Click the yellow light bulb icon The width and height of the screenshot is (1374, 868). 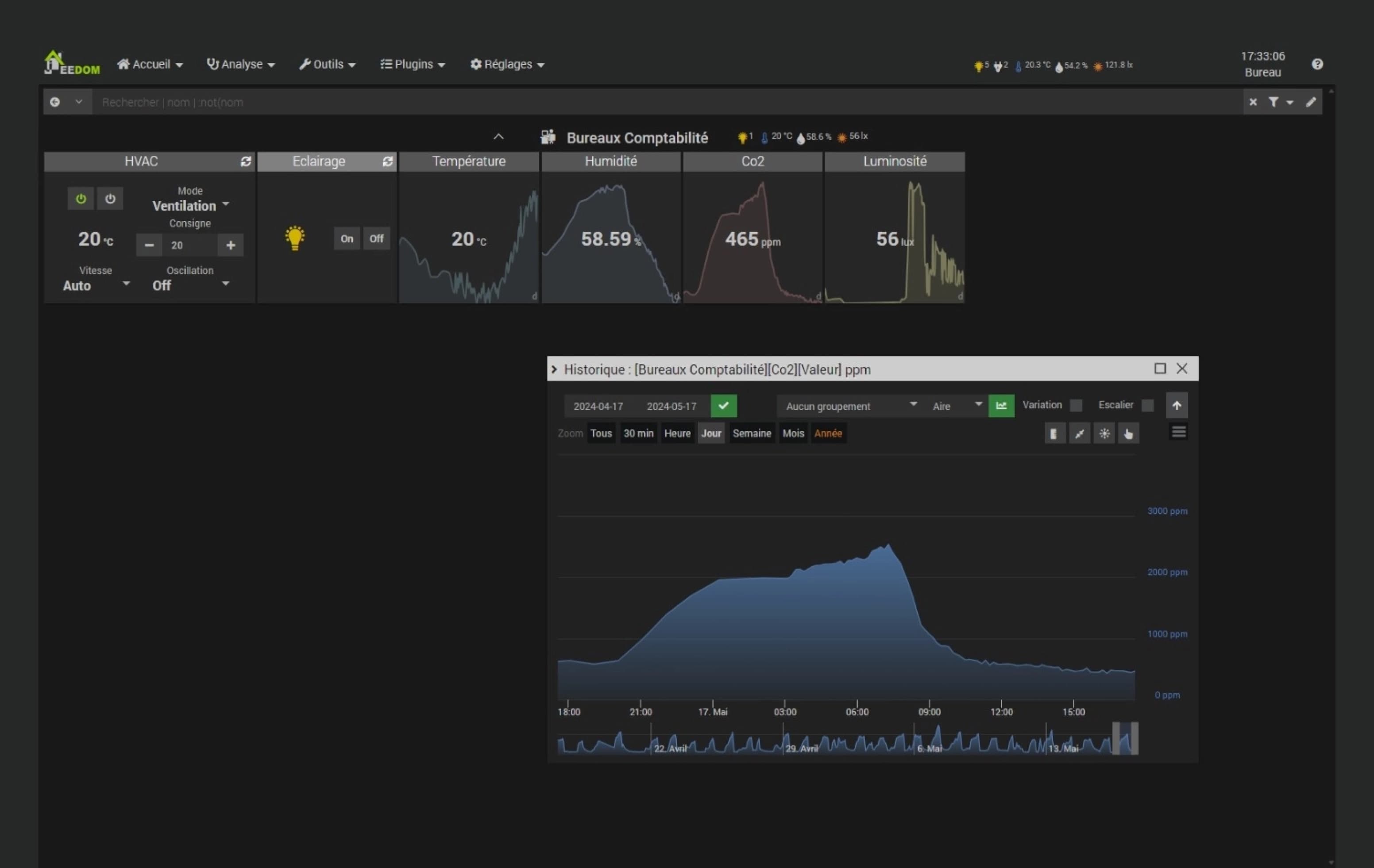(x=295, y=238)
